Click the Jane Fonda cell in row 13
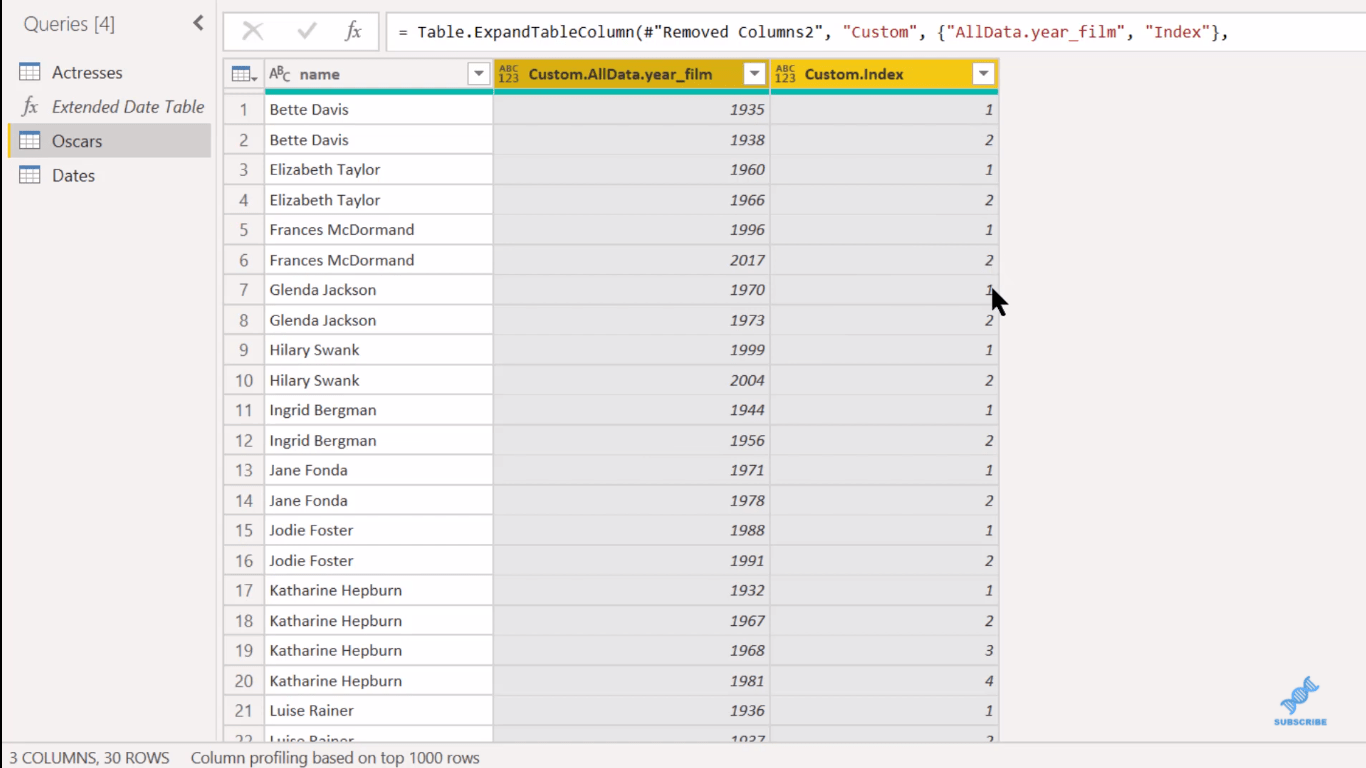This screenshot has width=1366, height=768. [379, 470]
